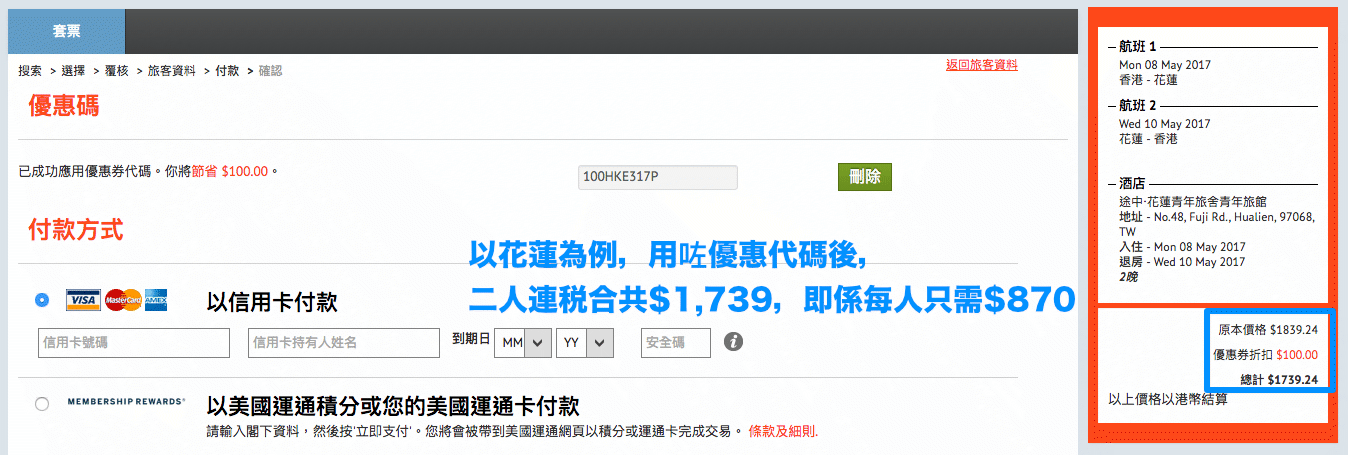Click the 航班 2 header in summary

click(1138, 105)
